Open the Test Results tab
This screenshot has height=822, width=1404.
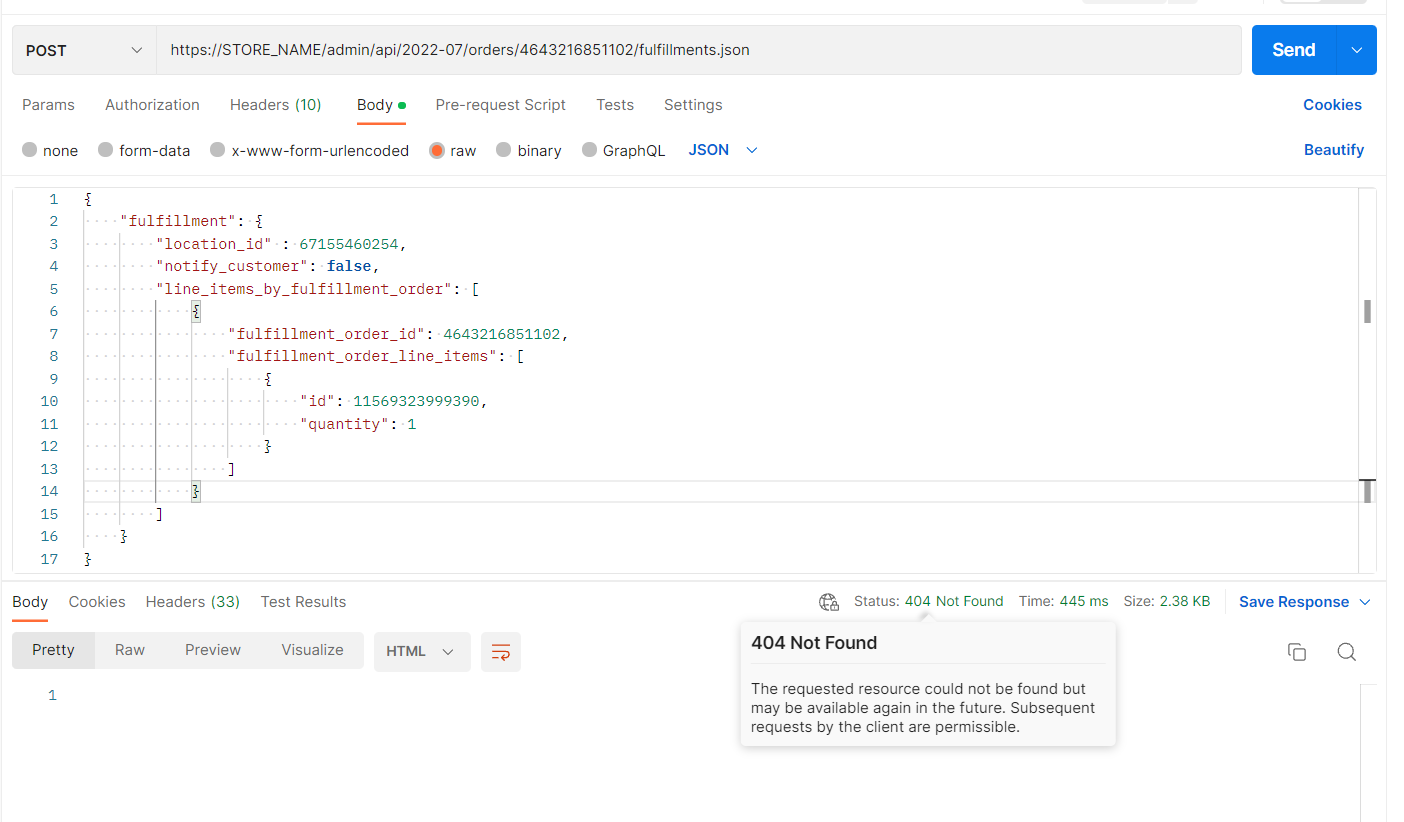(x=303, y=602)
